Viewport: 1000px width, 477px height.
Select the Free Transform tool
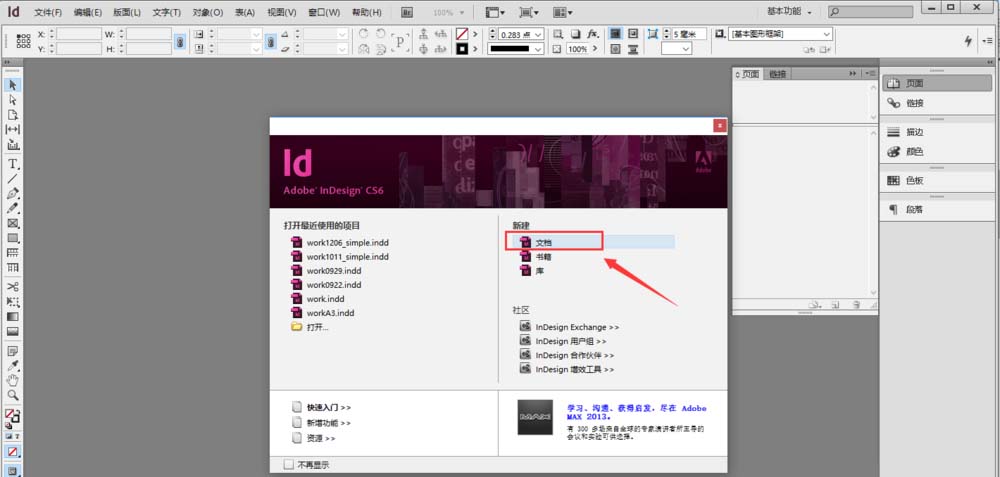pos(13,302)
